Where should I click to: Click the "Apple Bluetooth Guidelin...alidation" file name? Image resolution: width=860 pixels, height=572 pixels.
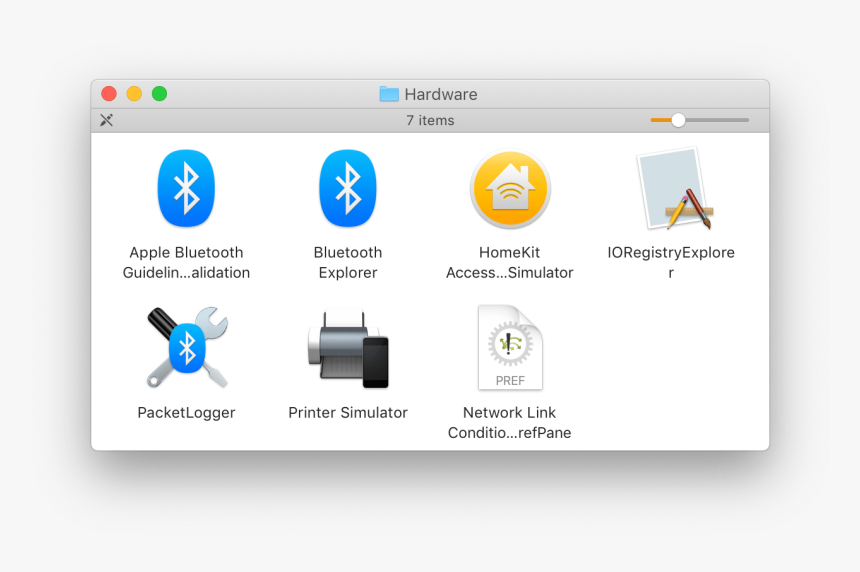pos(186,262)
